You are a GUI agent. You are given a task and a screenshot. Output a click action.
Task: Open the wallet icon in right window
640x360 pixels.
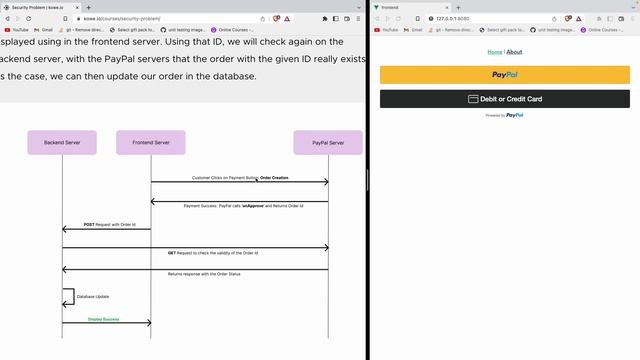tap(621, 19)
